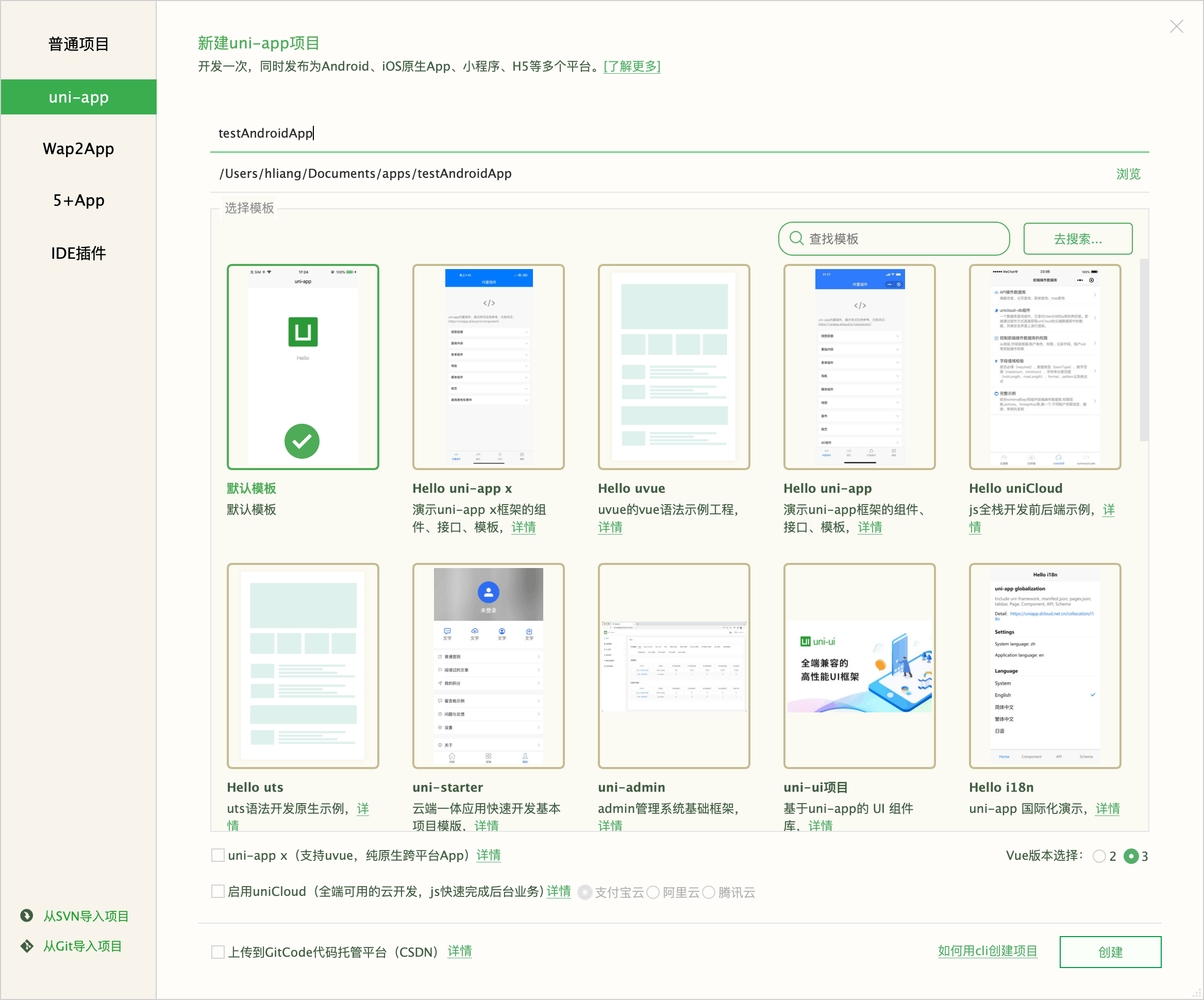Open 详情 link for Hello i18n

1107,808
